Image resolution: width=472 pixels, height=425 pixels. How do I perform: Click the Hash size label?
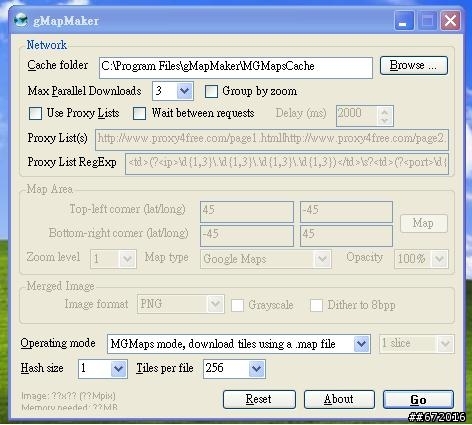tap(42, 368)
